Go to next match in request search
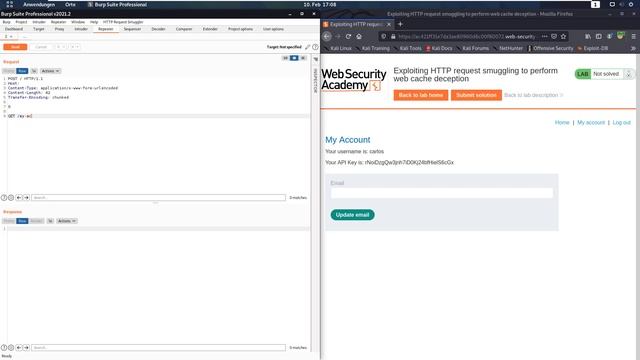Image resolution: width=640 pixels, height=360 pixels. pos(26,198)
